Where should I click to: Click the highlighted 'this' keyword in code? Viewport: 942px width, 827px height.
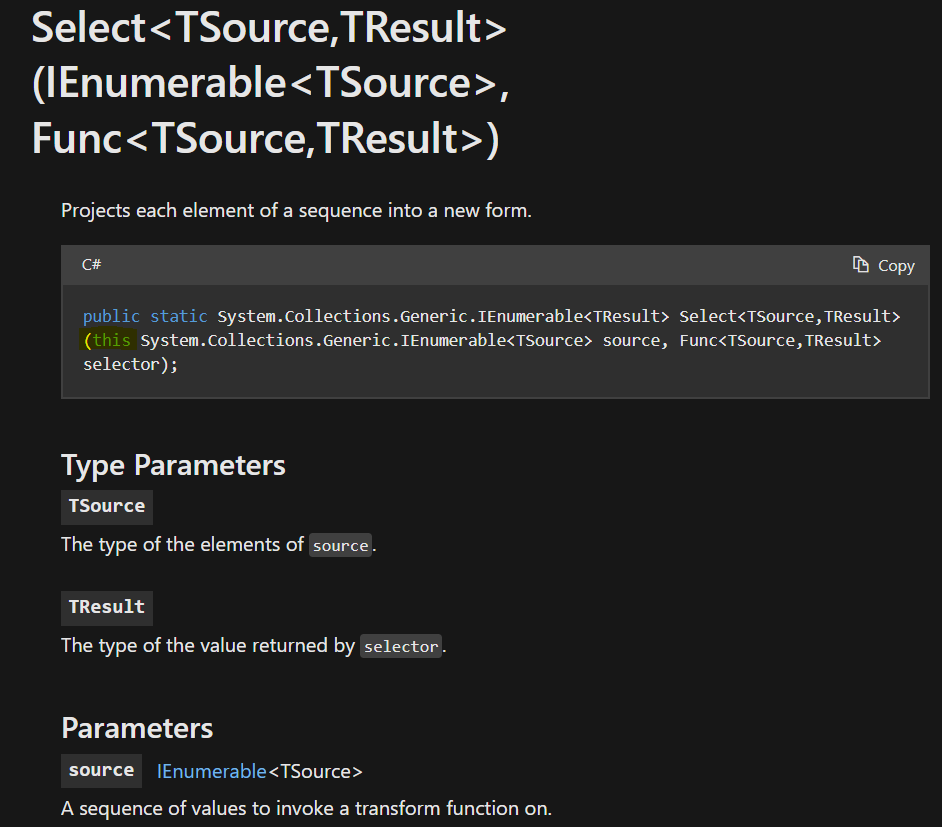click(110, 340)
